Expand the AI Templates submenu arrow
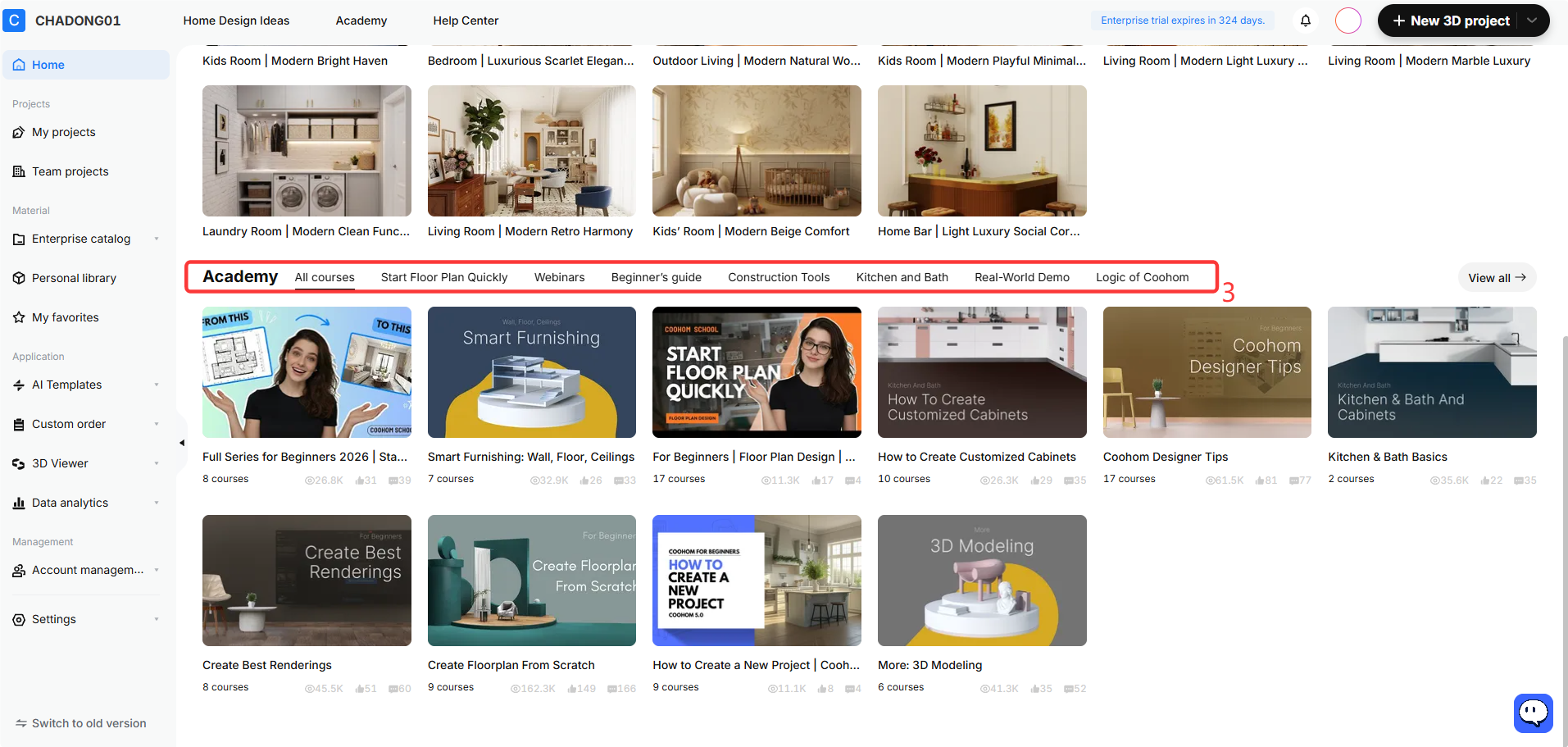 pyautogui.click(x=157, y=385)
